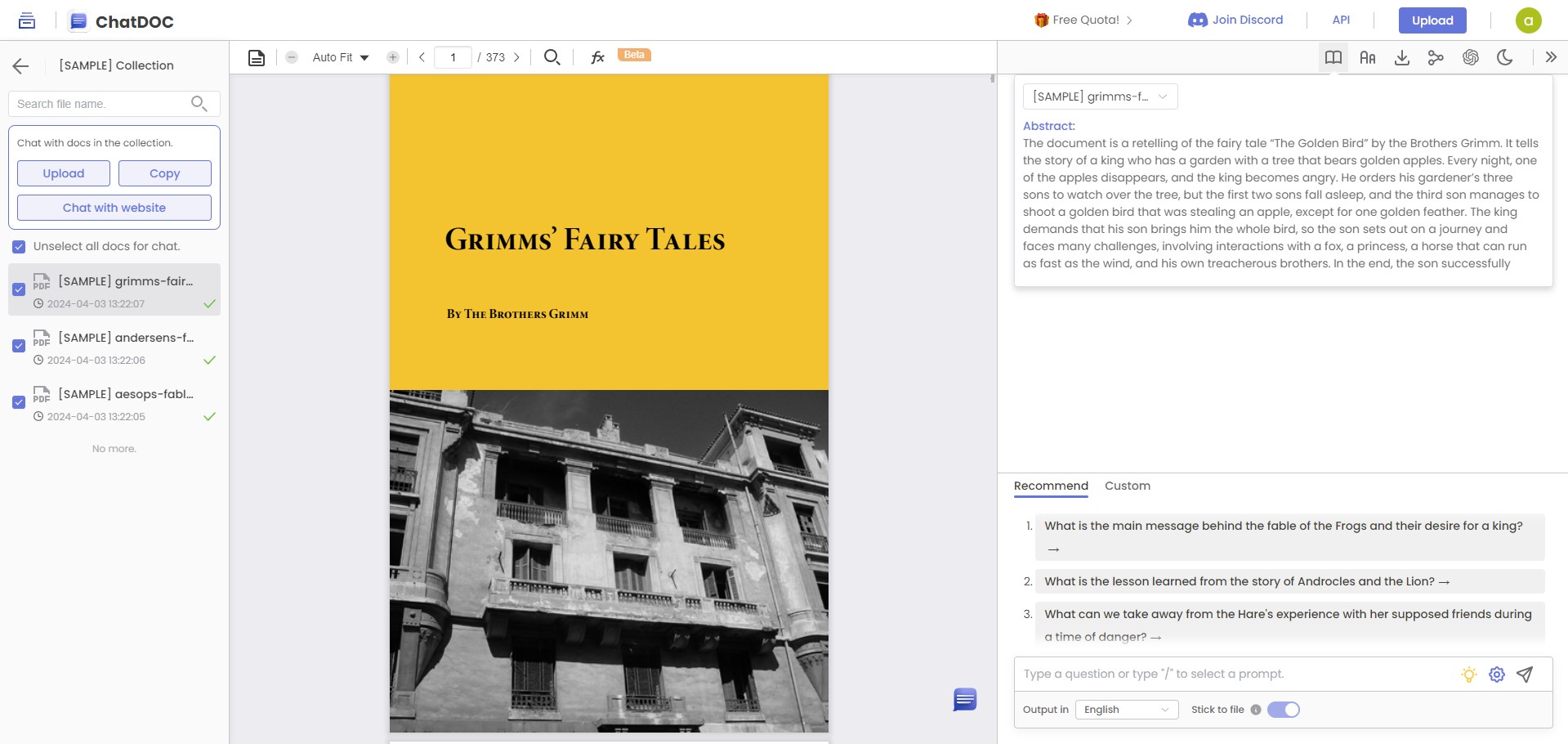Select the Frogs fable recommended question
This screenshot has height=744, width=1568.
[x=1289, y=537]
